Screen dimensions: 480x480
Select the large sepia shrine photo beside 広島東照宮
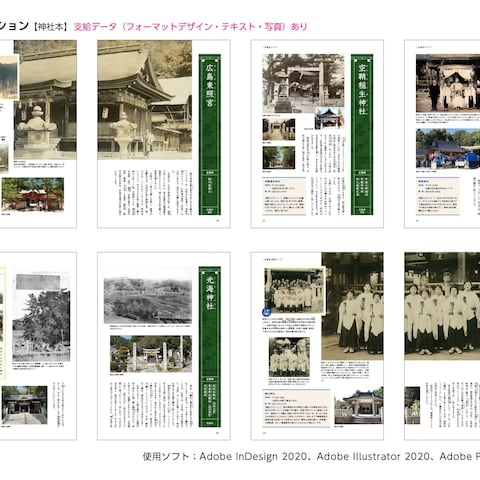pyautogui.click(x=145, y=100)
